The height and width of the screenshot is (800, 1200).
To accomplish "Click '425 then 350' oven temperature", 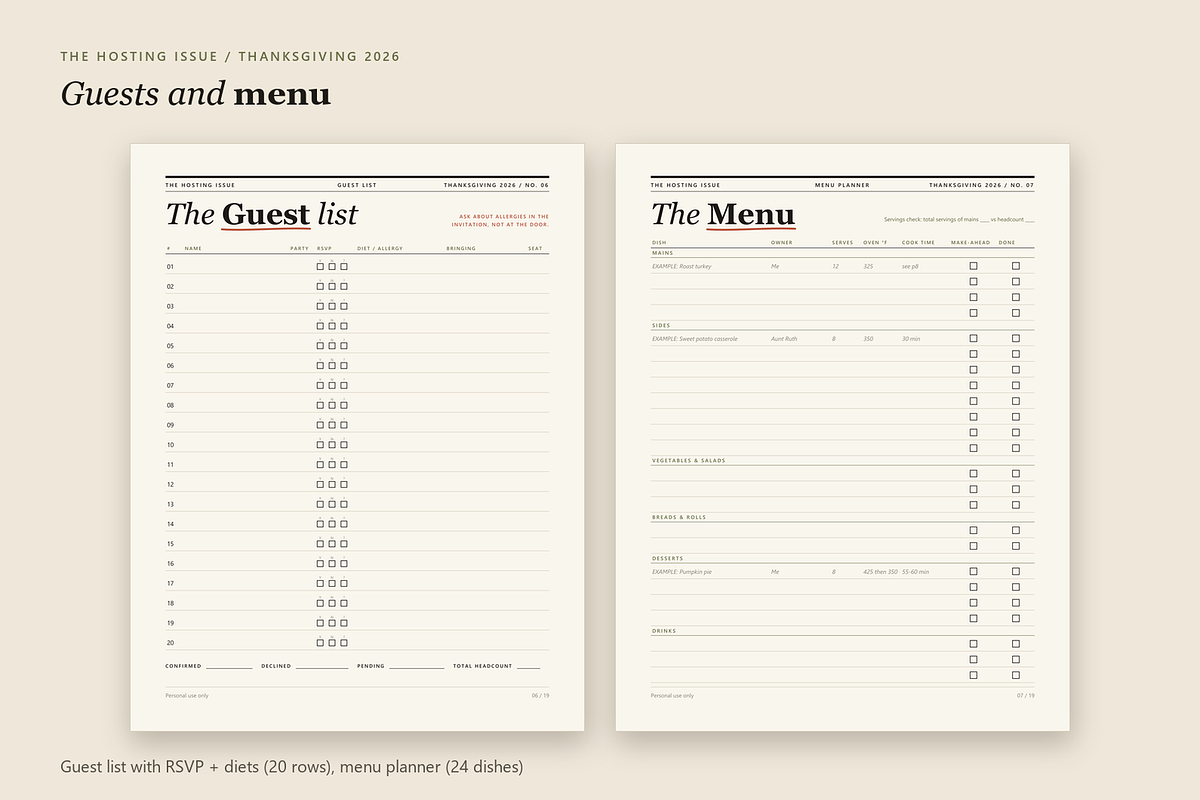I will [x=880, y=572].
